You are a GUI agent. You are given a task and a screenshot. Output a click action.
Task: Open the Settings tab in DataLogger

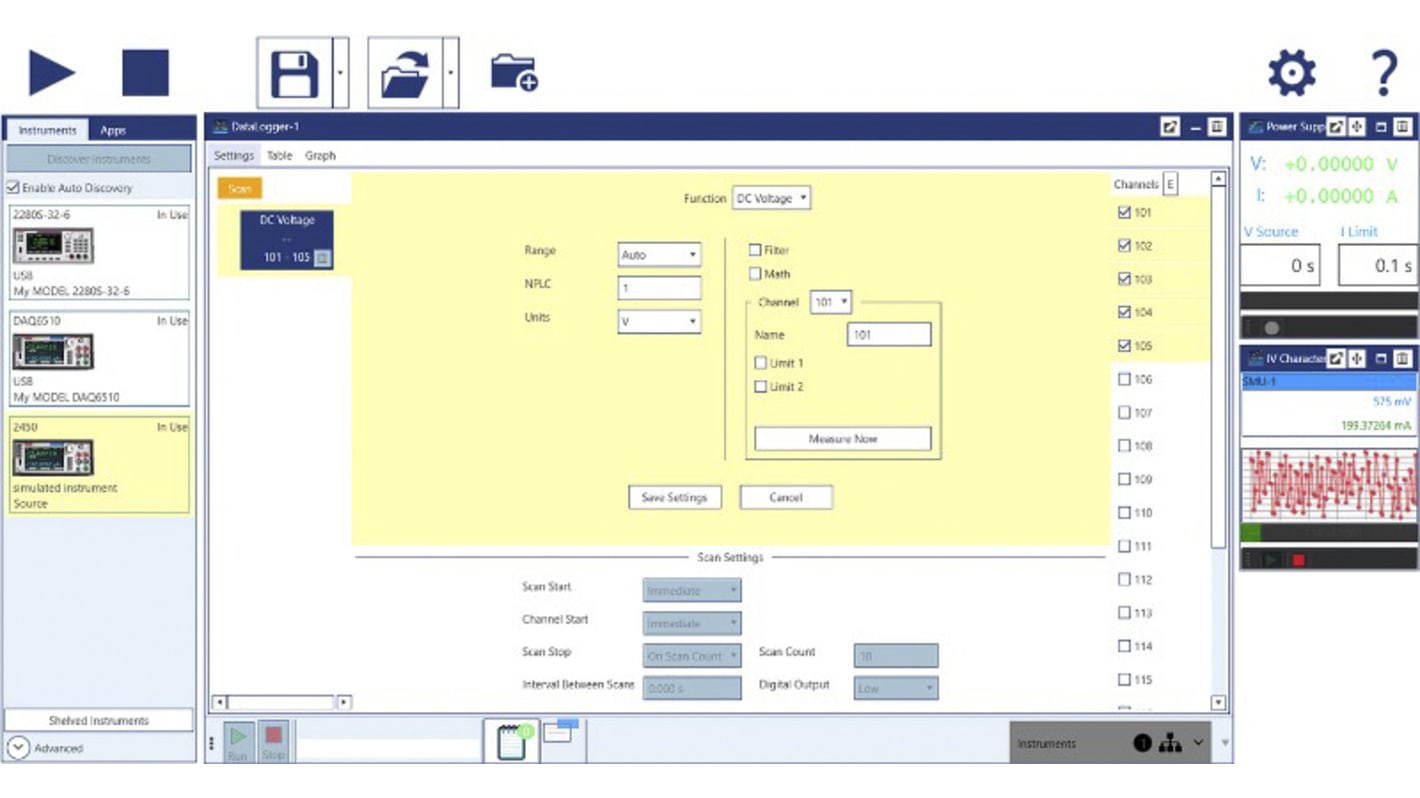[234, 156]
